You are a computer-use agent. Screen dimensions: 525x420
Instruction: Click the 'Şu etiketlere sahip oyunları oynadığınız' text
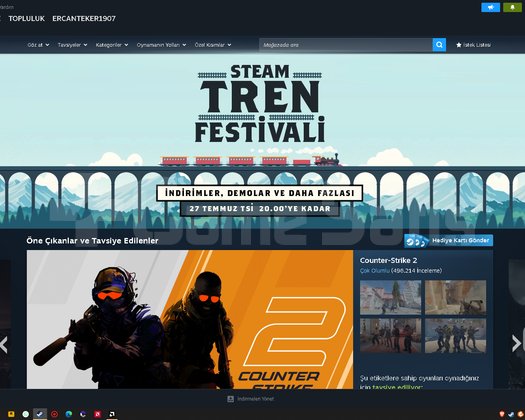419,378
